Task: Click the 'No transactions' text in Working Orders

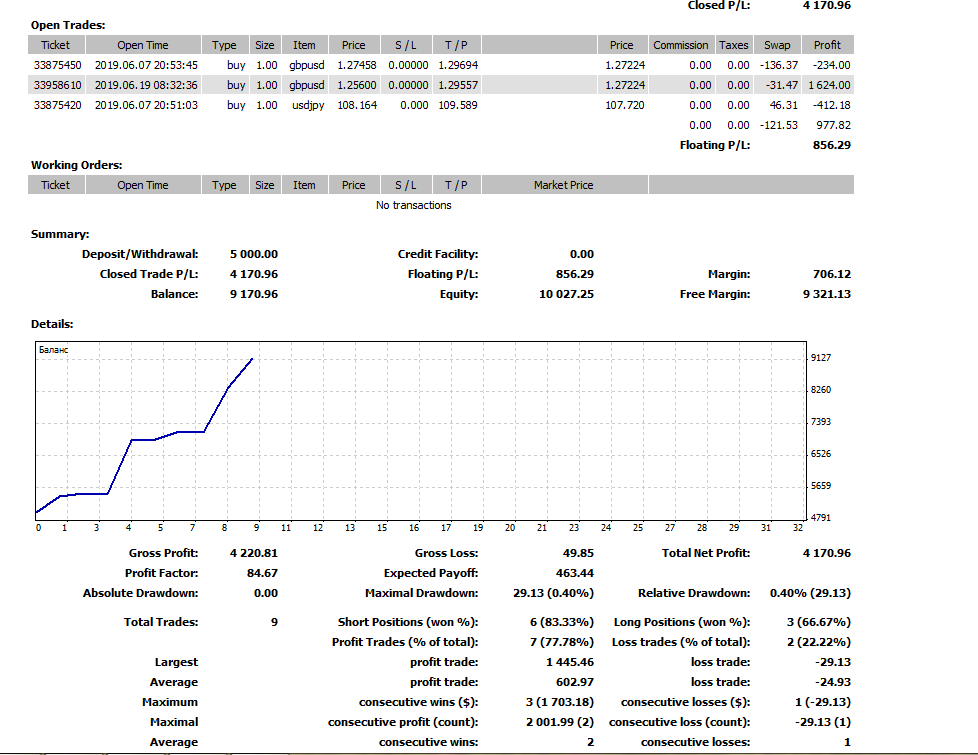Action: (413, 205)
